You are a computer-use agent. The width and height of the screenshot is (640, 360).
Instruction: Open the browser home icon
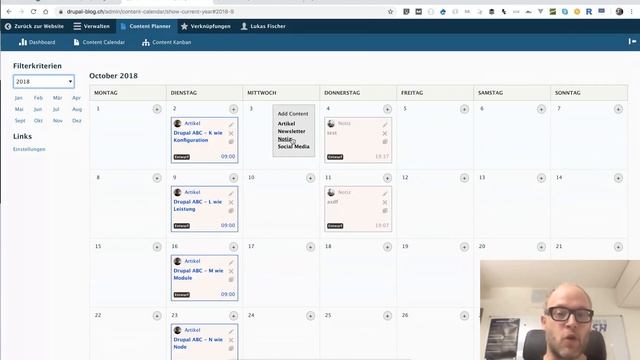pyautogui.click(x=46, y=12)
